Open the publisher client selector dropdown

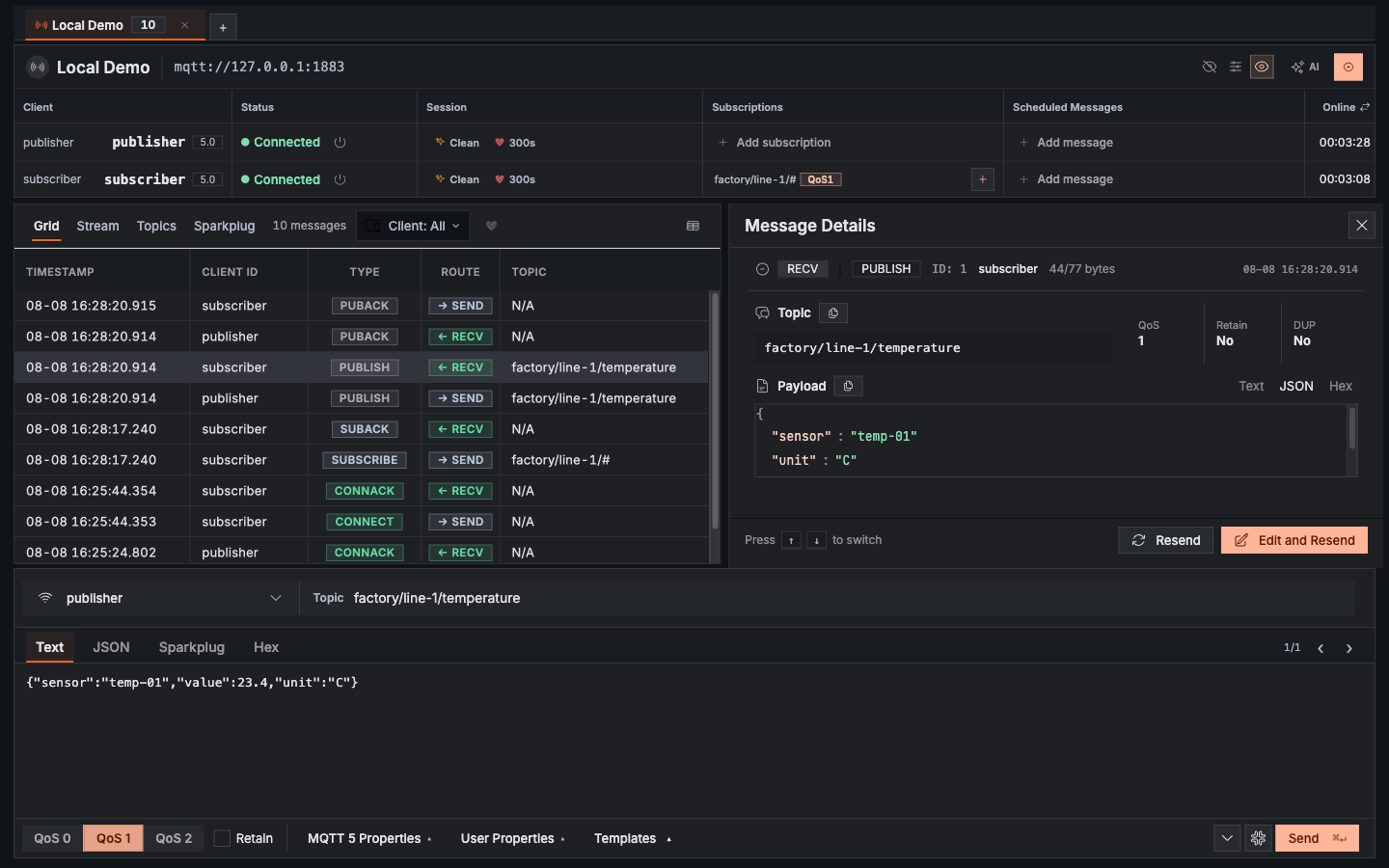click(160, 598)
